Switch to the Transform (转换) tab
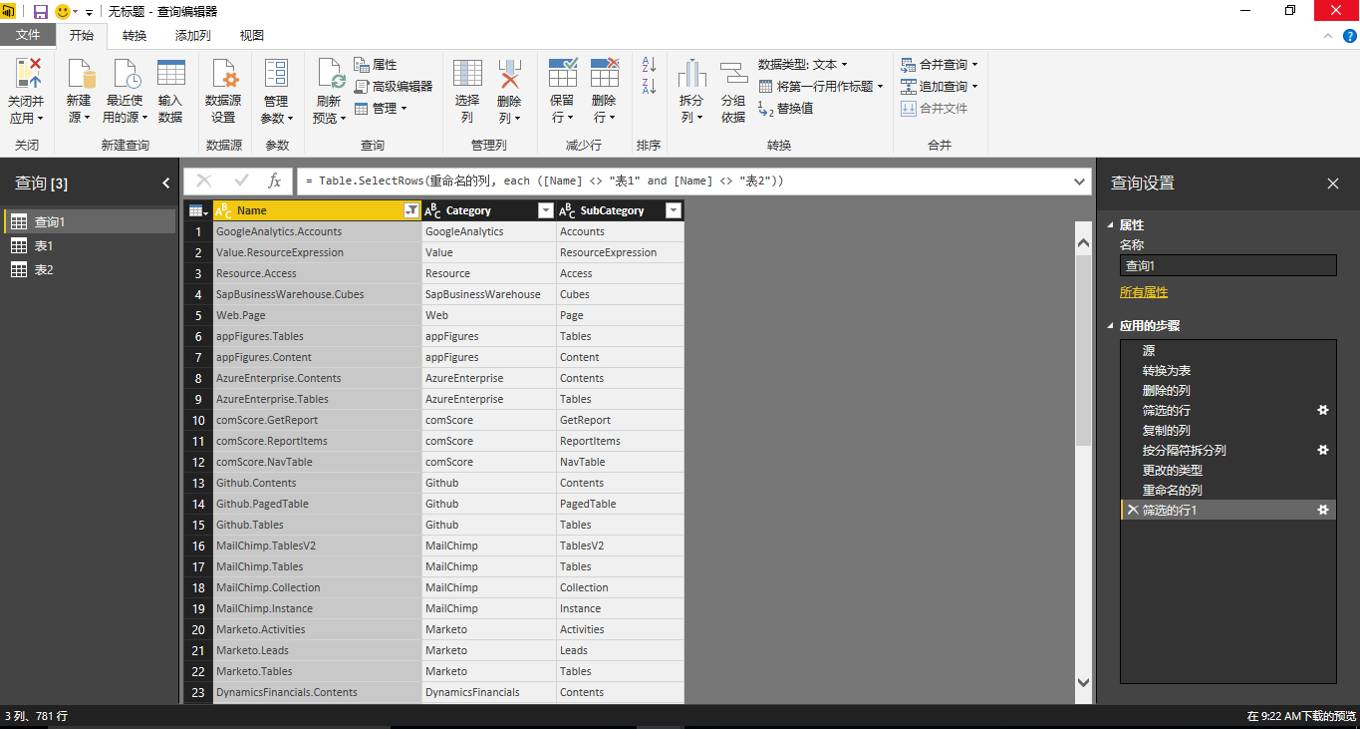Image resolution: width=1360 pixels, height=729 pixels. [134, 35]
